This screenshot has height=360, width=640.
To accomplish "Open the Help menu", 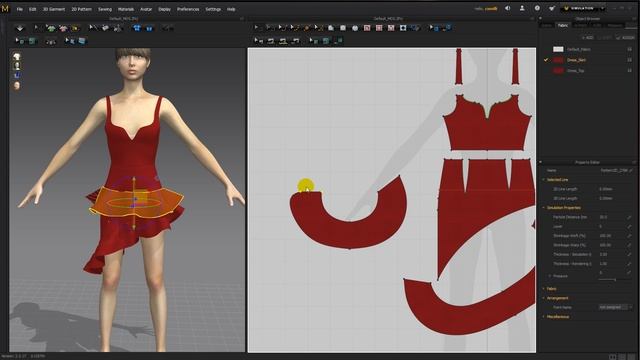I will tap(231, 9).
